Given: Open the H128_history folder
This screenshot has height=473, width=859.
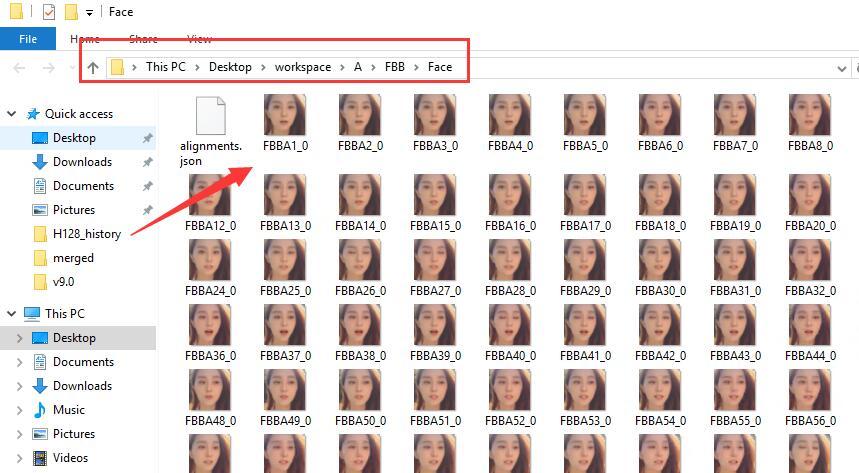Looking at the screenshot, I should (87, 234).
